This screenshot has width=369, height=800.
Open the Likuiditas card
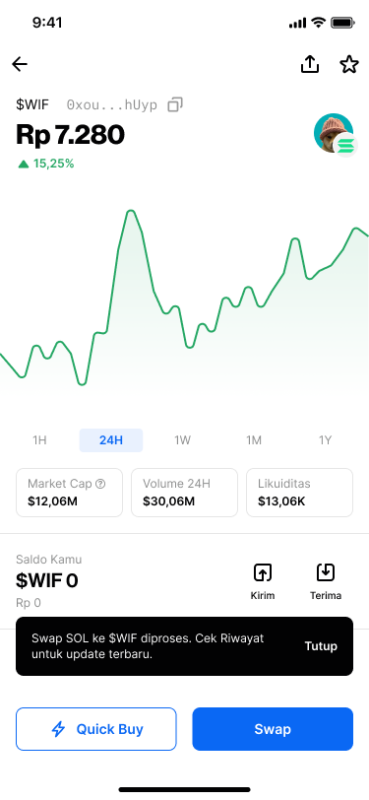(300, 493)
